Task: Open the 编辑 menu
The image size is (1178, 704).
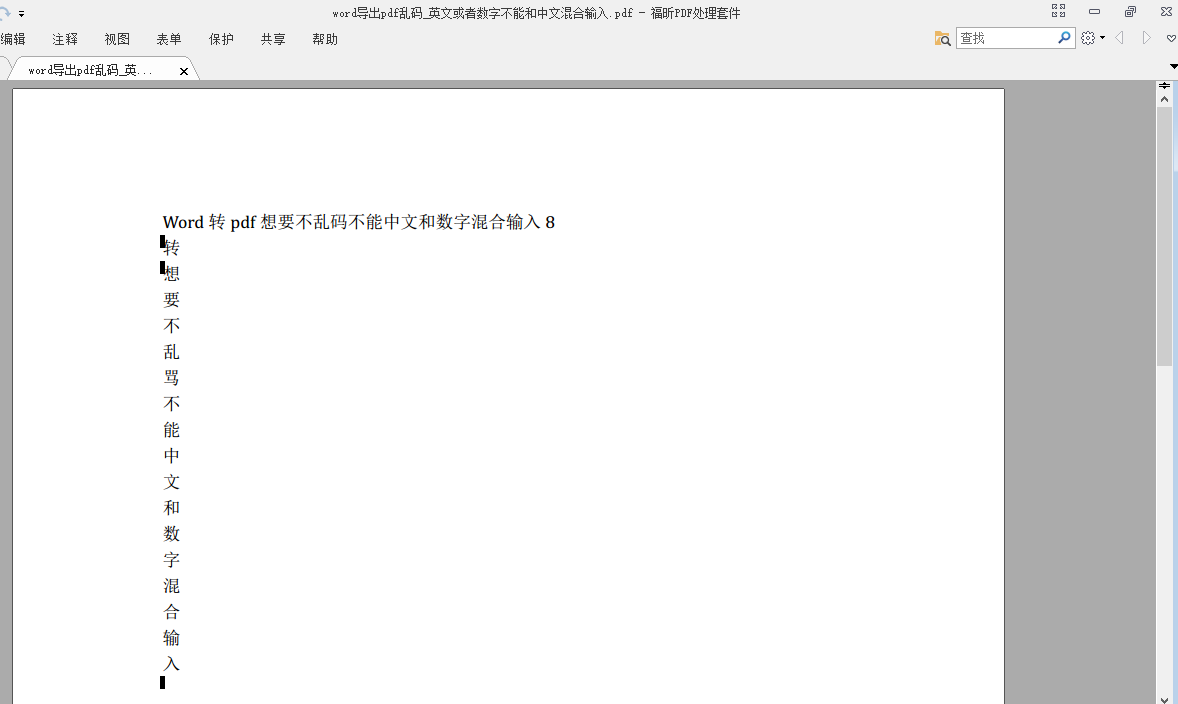Action: click(14, 39)
